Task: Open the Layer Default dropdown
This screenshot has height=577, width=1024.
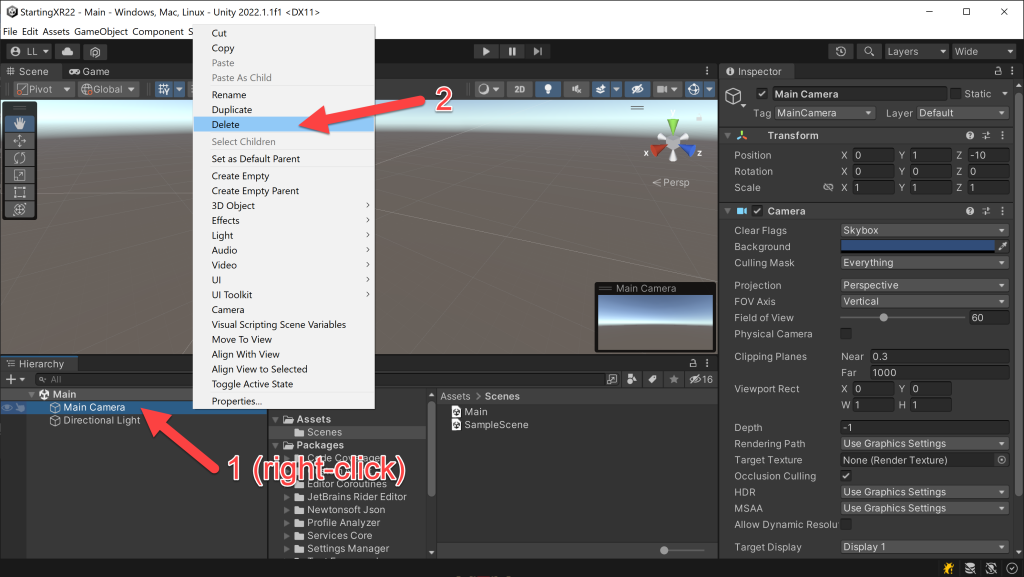Action: (963, 113)
